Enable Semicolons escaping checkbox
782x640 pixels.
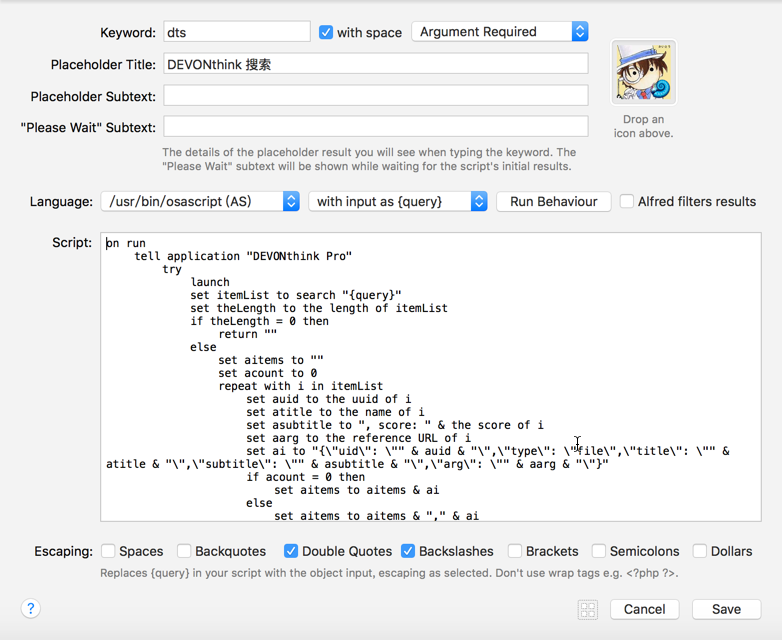598,551
